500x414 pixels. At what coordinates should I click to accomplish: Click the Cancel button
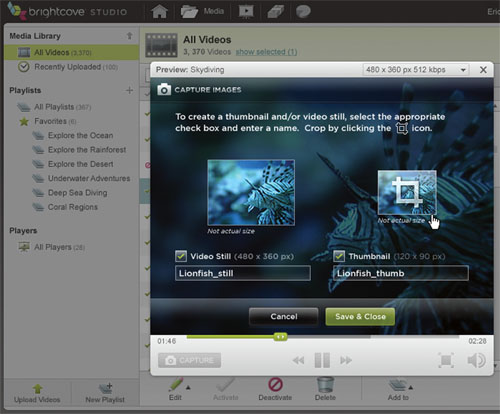(284, 316)
